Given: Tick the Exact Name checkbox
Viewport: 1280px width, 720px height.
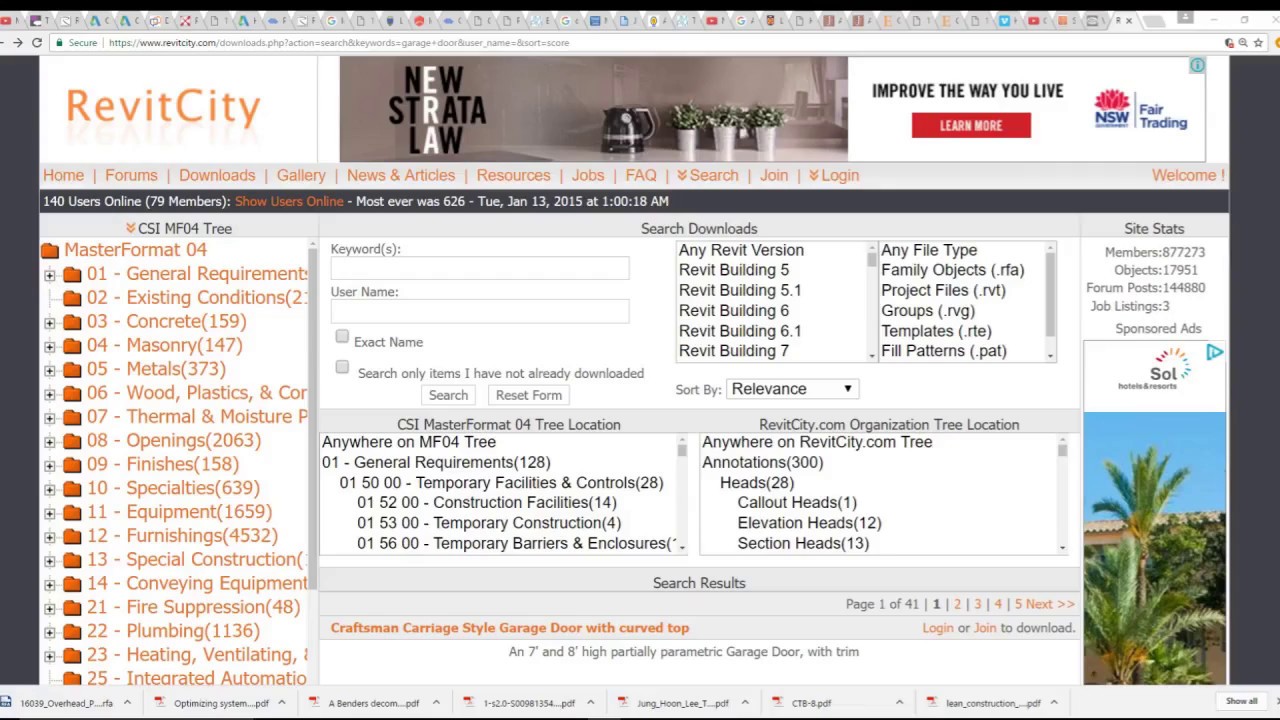Looking at the screenshot, I should point(342,337).
